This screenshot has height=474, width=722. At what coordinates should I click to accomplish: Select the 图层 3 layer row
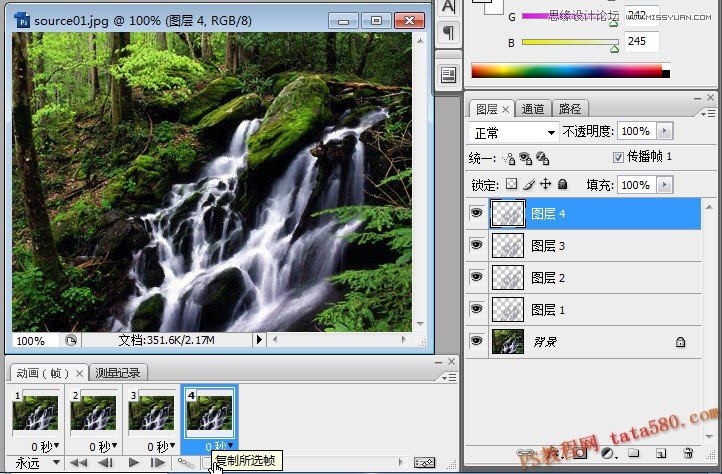(583, 246)
